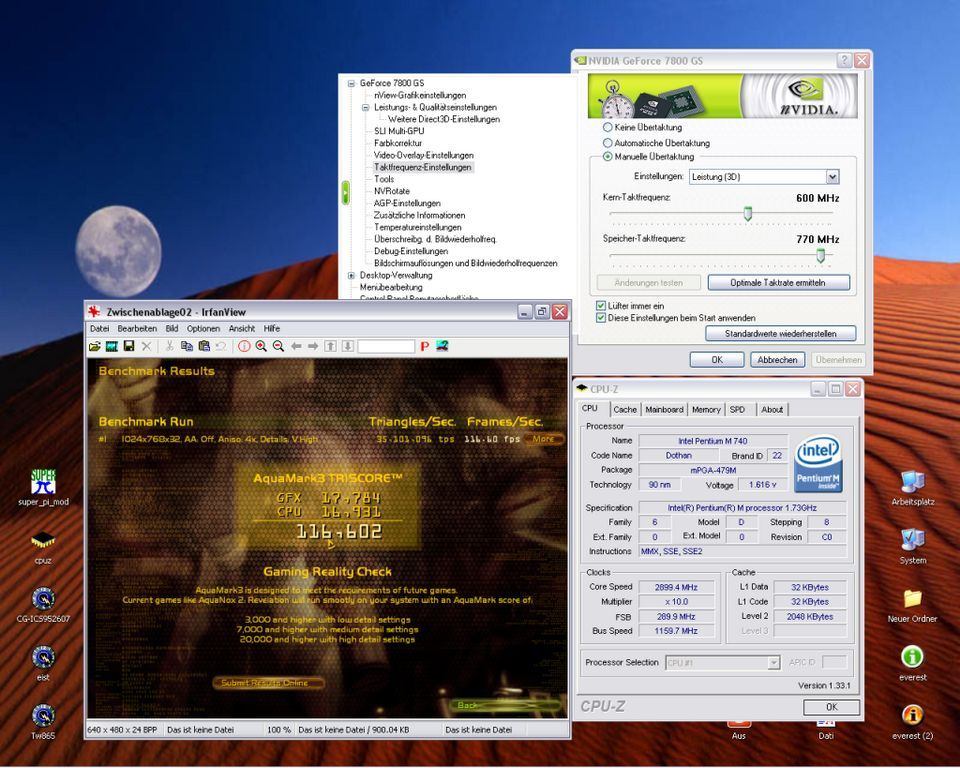Screen dimensions: 960x768
Task: Click the Previous page up-arrow icon
Action: click(x=331, y=347)
